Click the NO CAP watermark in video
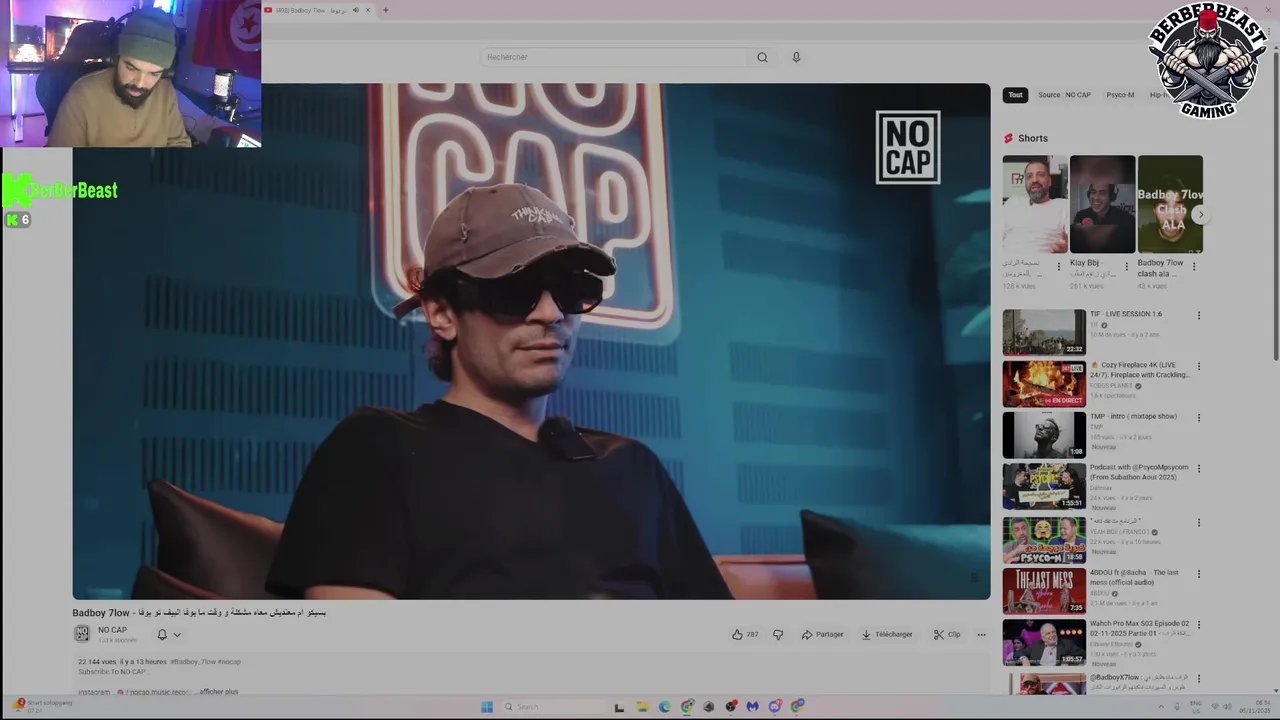1280x720 pixels. click(x=908, y=147)
